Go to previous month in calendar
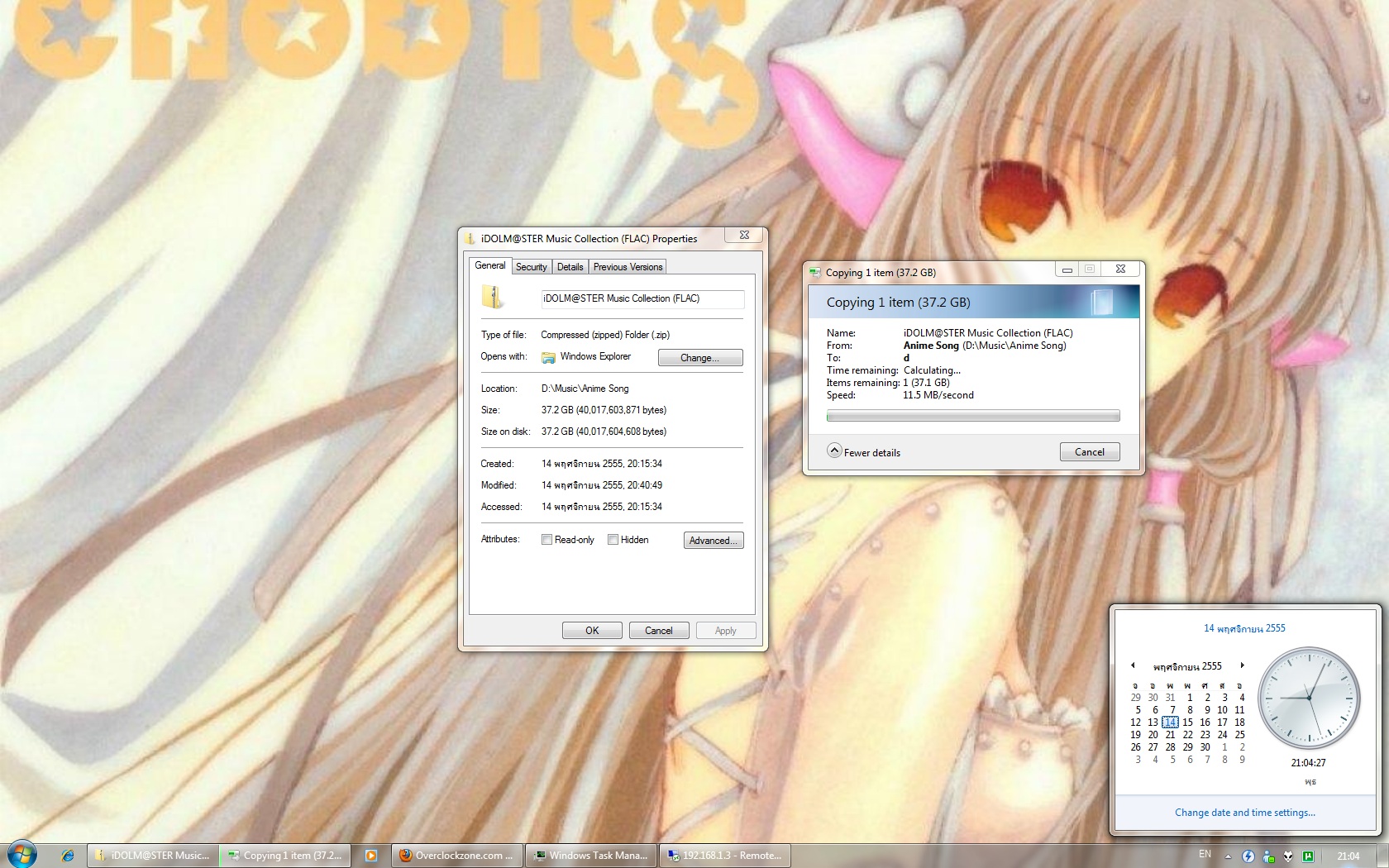Image resolution: width=1389 pixels, height=868 pixels. [1133, 665]
